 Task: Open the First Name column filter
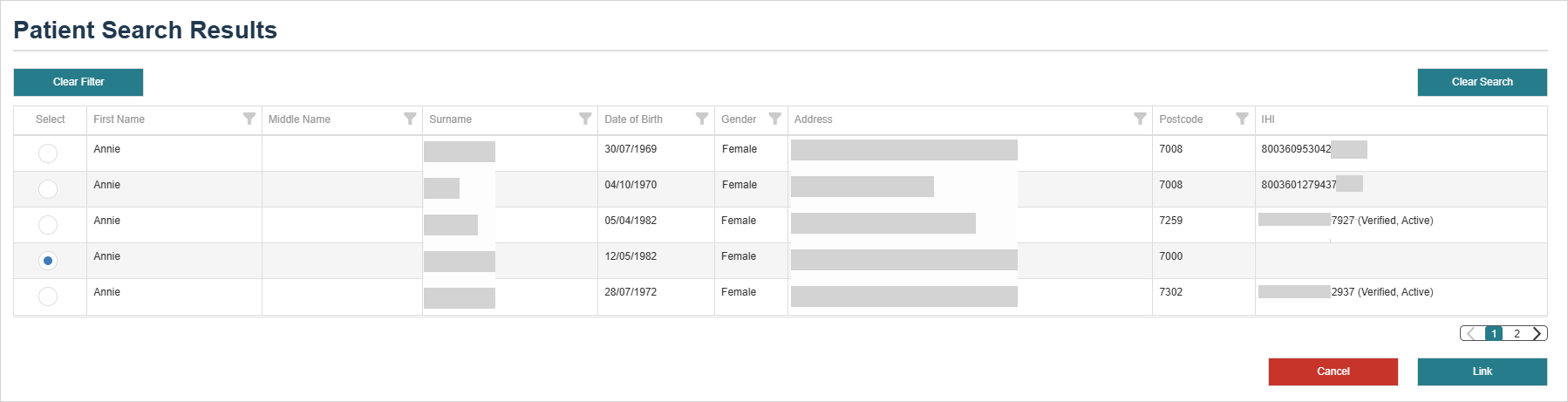pos(249,119)
